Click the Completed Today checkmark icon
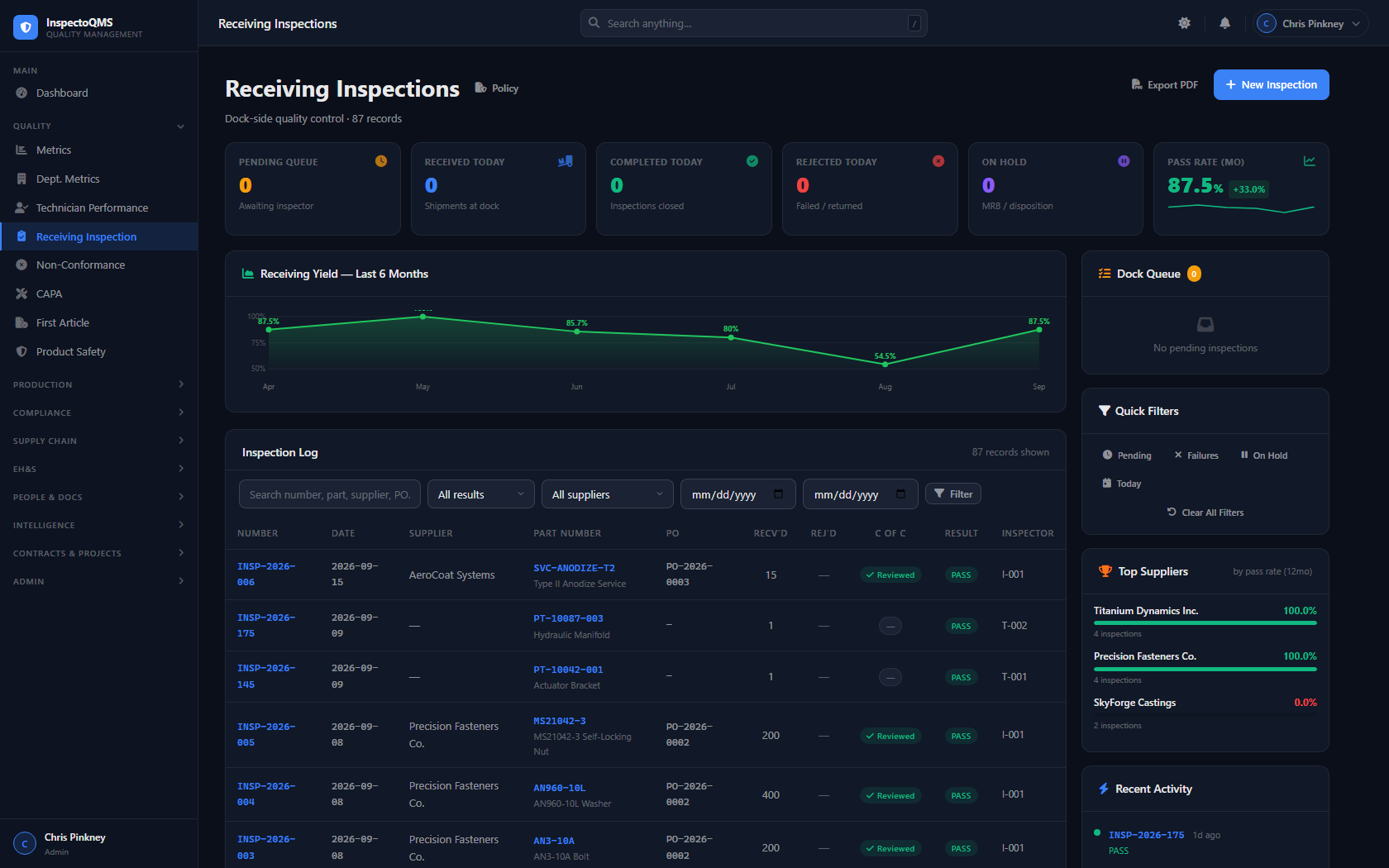The width and height of the screenshot is (1389, 868). (752, 161)
